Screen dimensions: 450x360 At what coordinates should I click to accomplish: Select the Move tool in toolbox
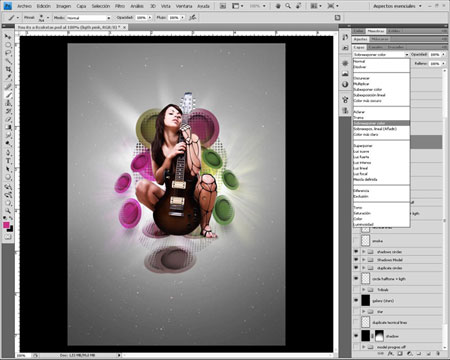click(x=8, y=36)
